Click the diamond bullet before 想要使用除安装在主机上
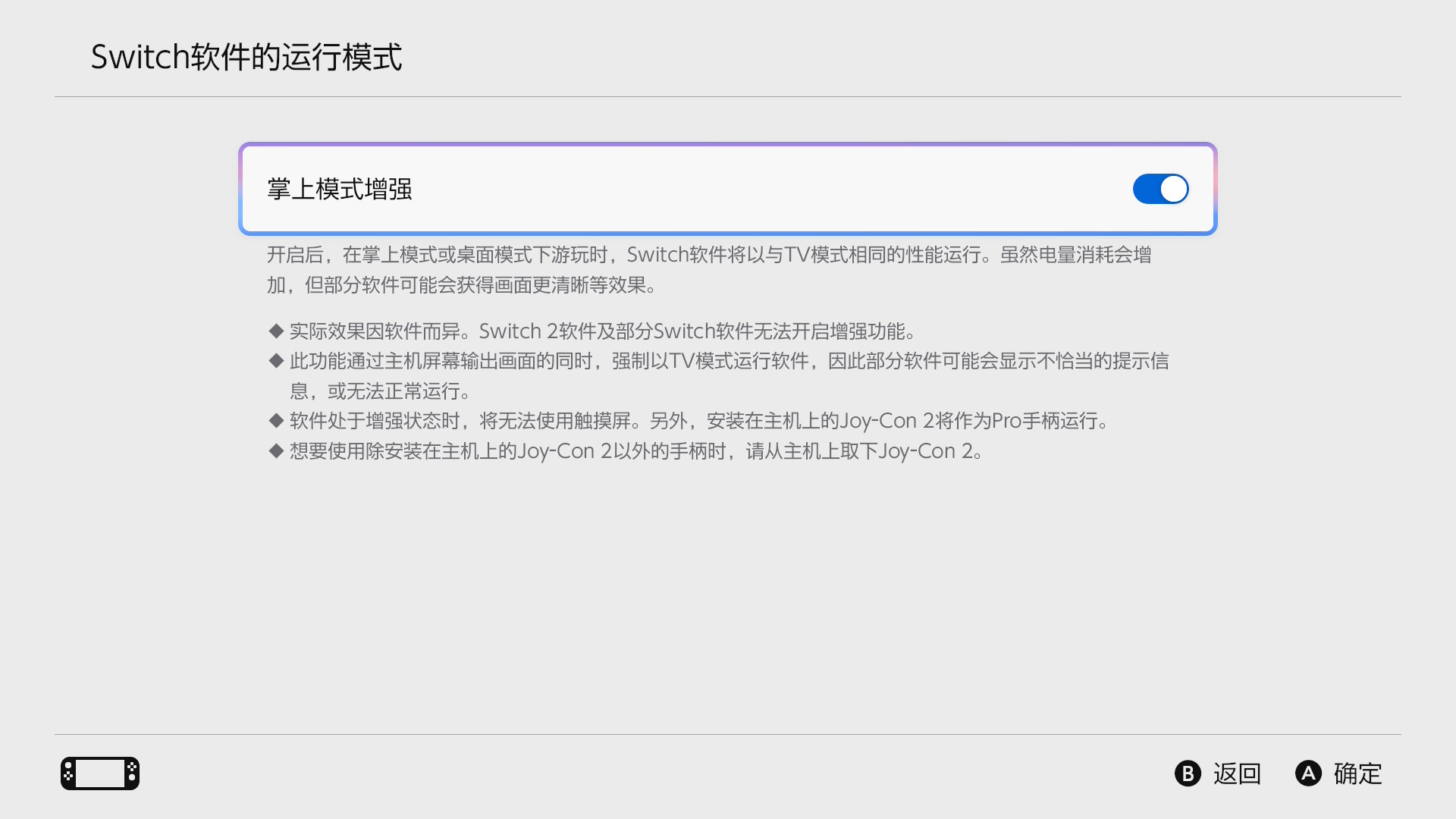Image resolution: width=1456 pixels, height=819 pixels. pyautogui.click(x=276, y=450)
